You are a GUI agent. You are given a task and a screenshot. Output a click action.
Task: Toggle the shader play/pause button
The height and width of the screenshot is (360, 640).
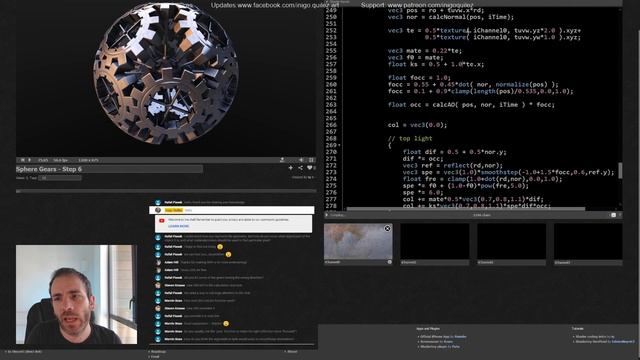[x=29, y=160]
